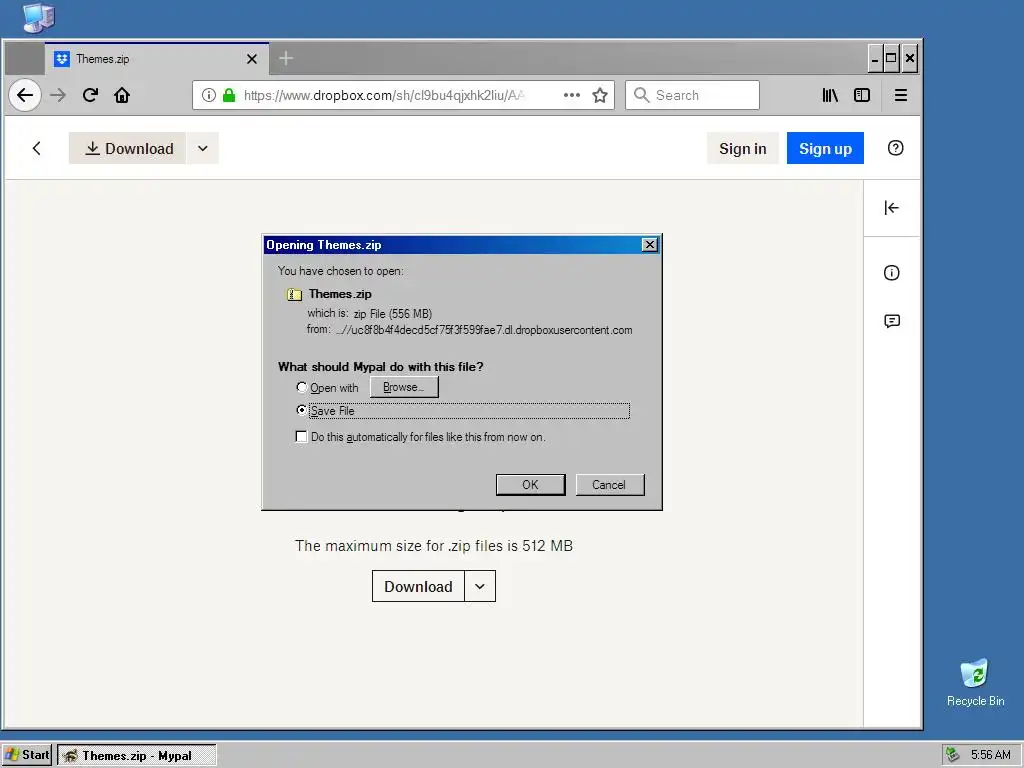Open Dropbox help question mark icon

895,148
